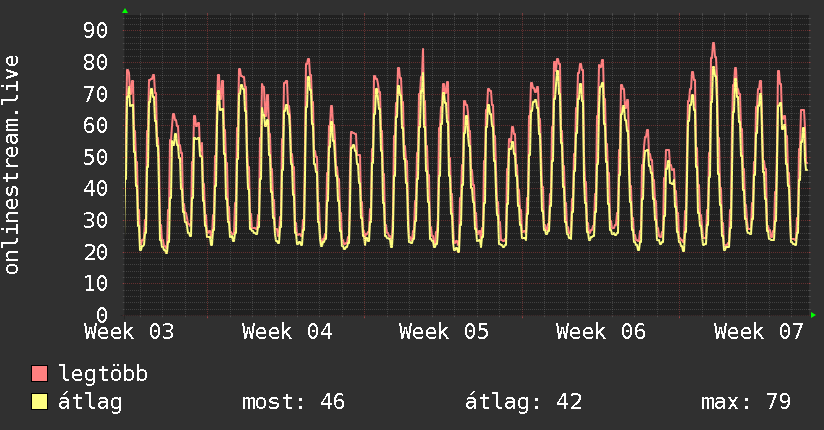Click the 70 y-axis value
Viewport: 824px width, 430px height.
pyautogui.click(x=96, y=94)
